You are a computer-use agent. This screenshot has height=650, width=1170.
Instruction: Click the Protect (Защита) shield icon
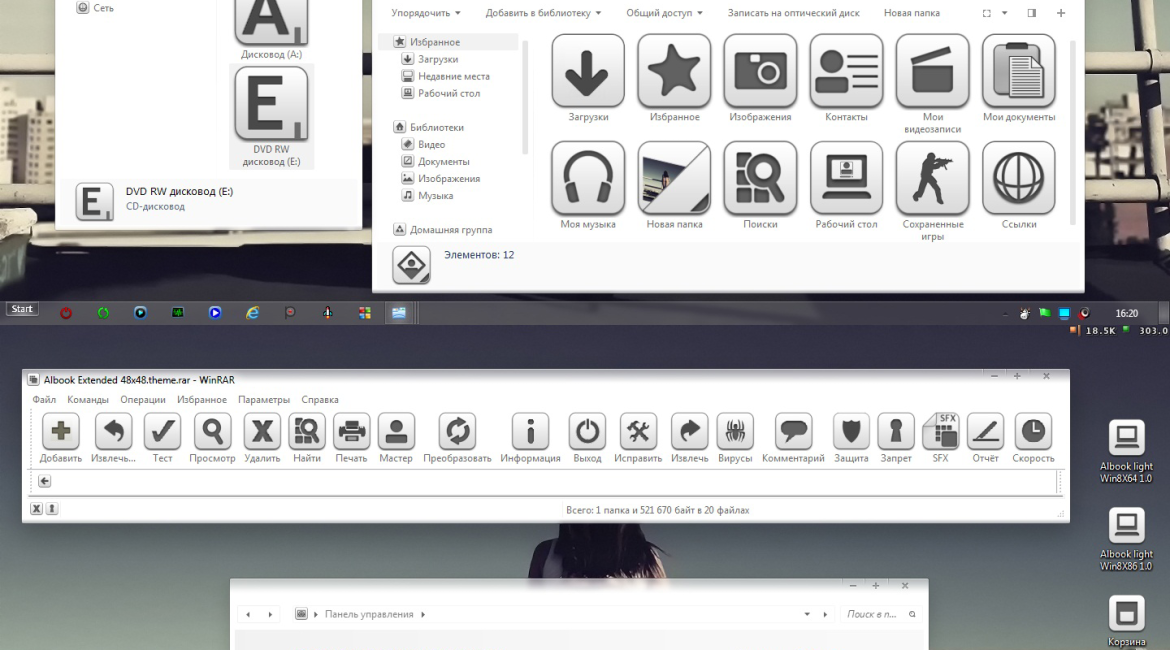851,432
